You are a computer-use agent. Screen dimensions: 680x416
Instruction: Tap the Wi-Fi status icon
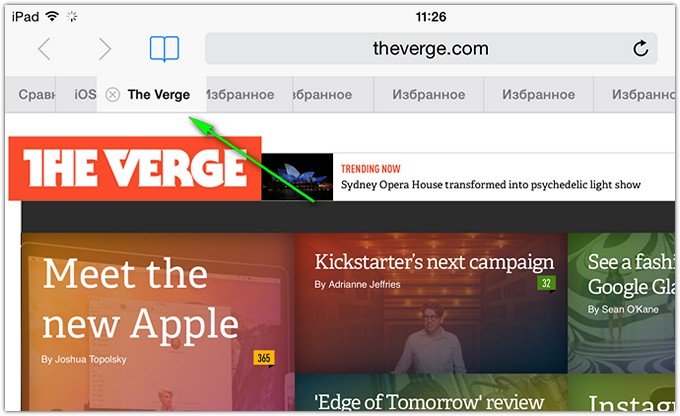point(52,16)
